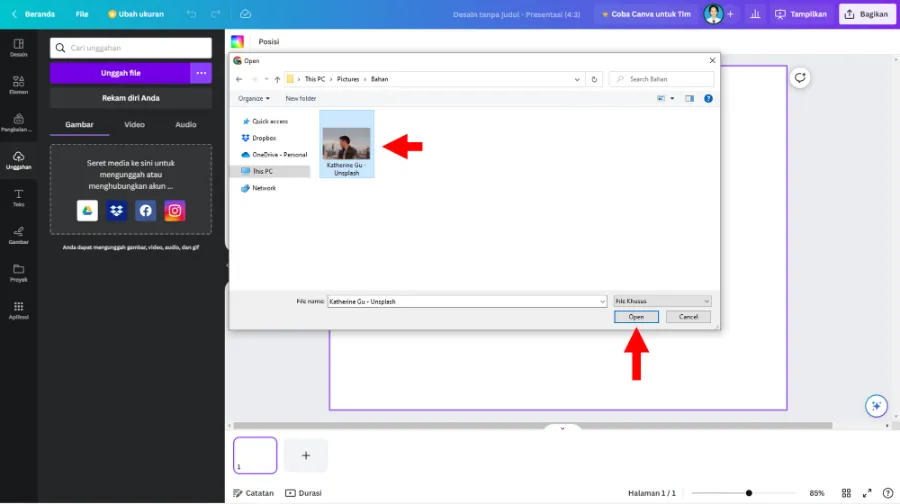Open the File Khusus type dropdown
The image size is (900, 504).
[x=662, y=301]
